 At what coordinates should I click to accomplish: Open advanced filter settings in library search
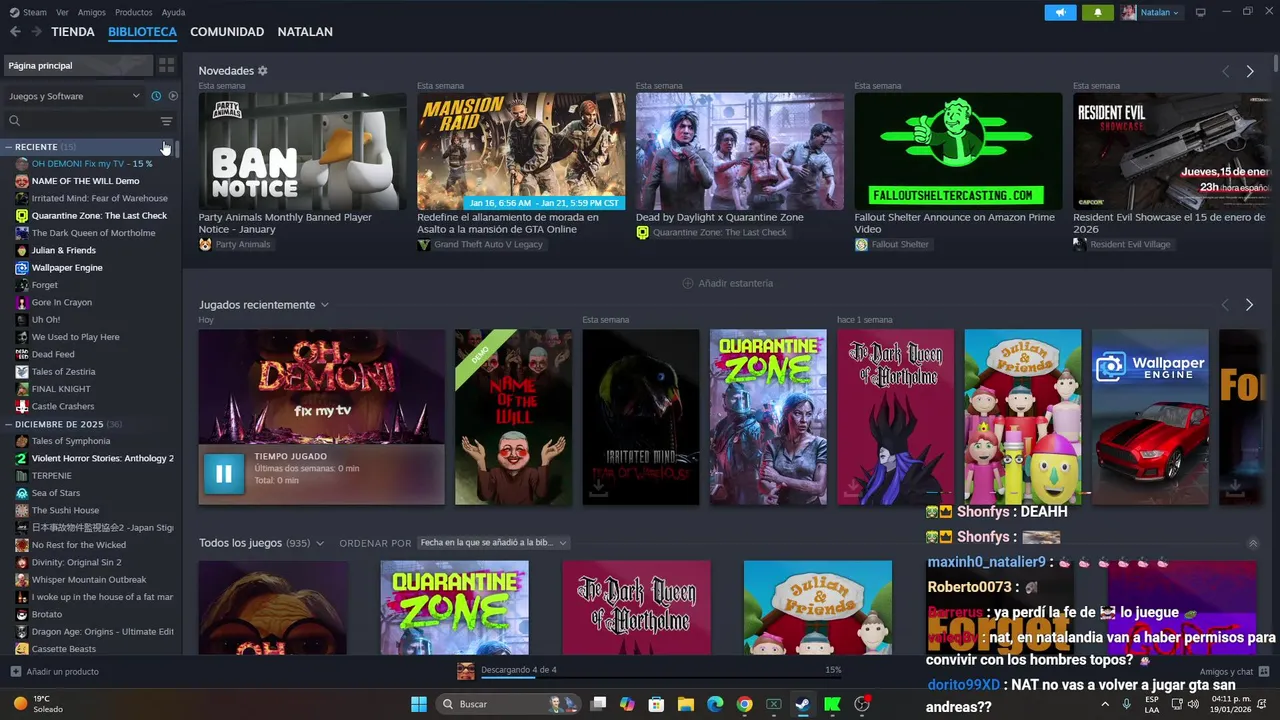click(x=166, y=121)
